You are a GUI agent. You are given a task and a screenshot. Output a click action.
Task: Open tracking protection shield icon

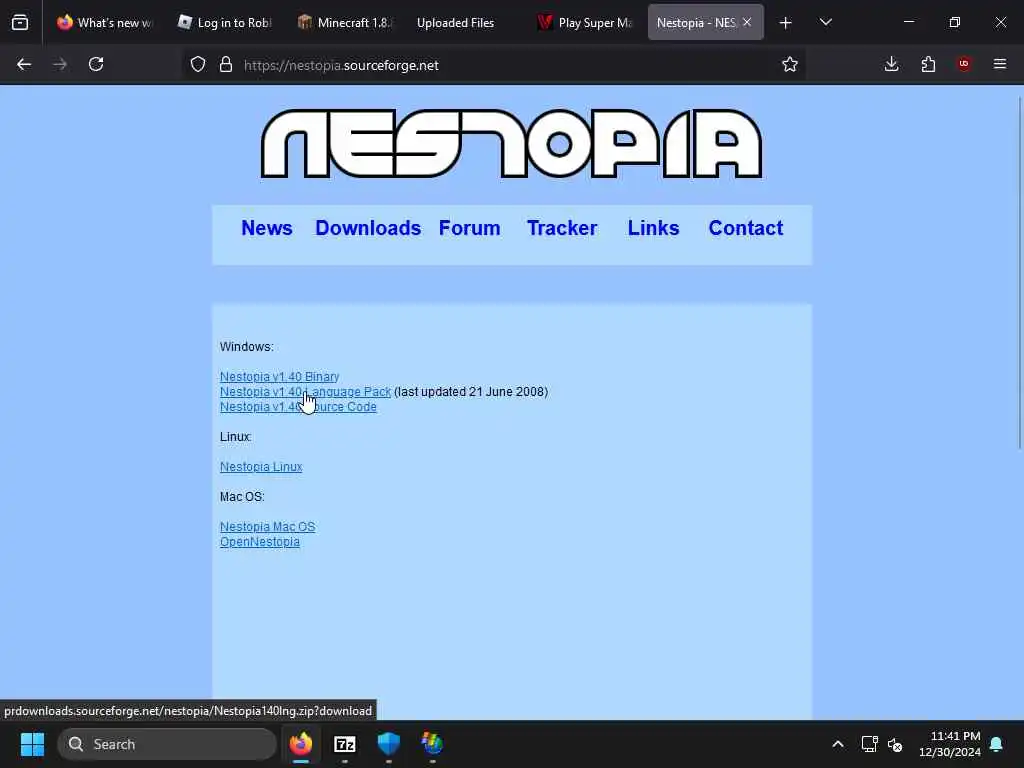[198, 64]
